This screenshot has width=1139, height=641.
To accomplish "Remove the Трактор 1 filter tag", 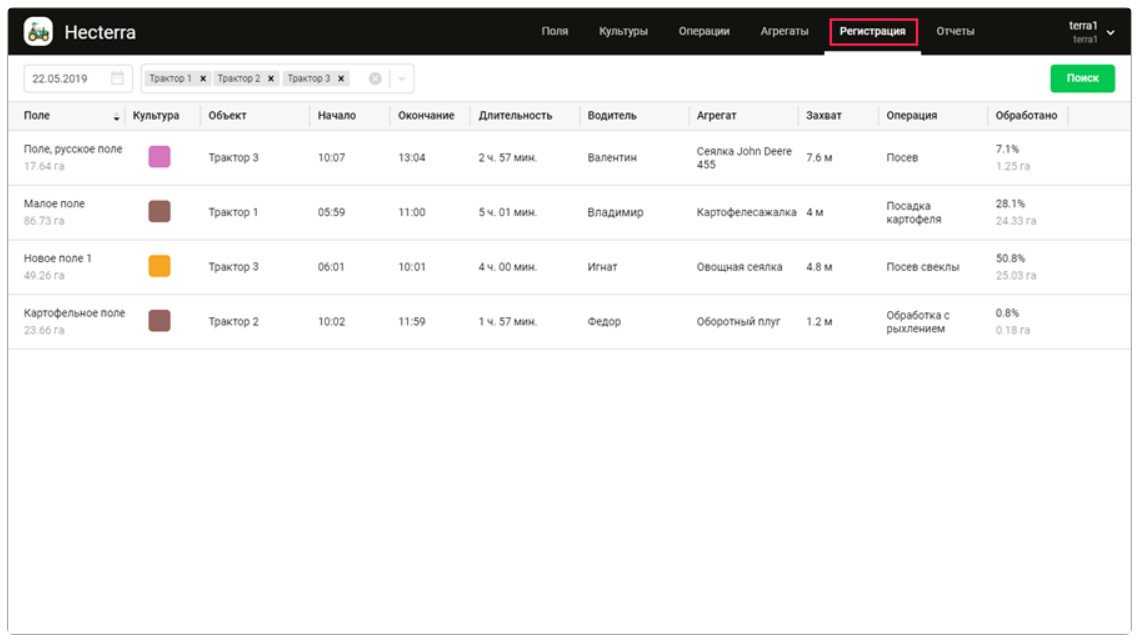I will (x=203, y=79).
